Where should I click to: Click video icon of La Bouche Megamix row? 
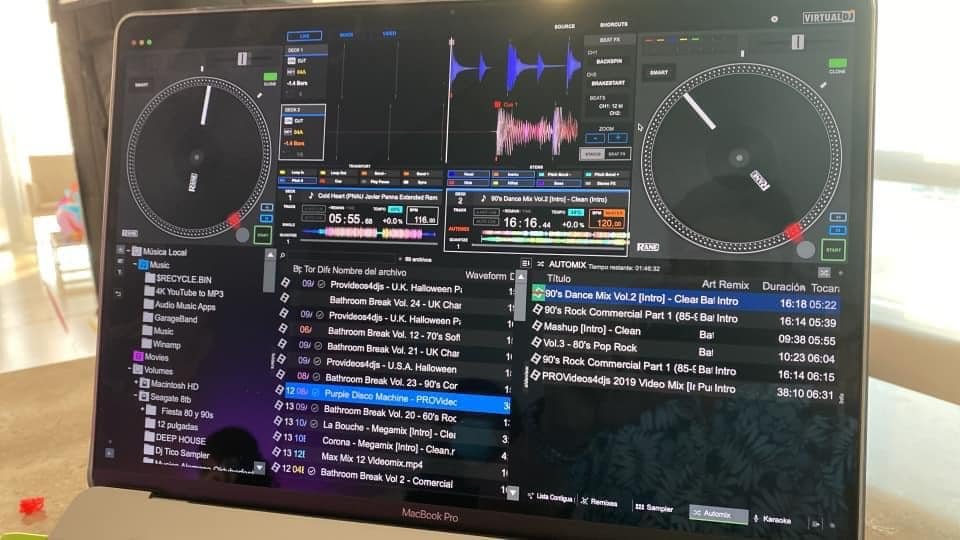[277, 421]
